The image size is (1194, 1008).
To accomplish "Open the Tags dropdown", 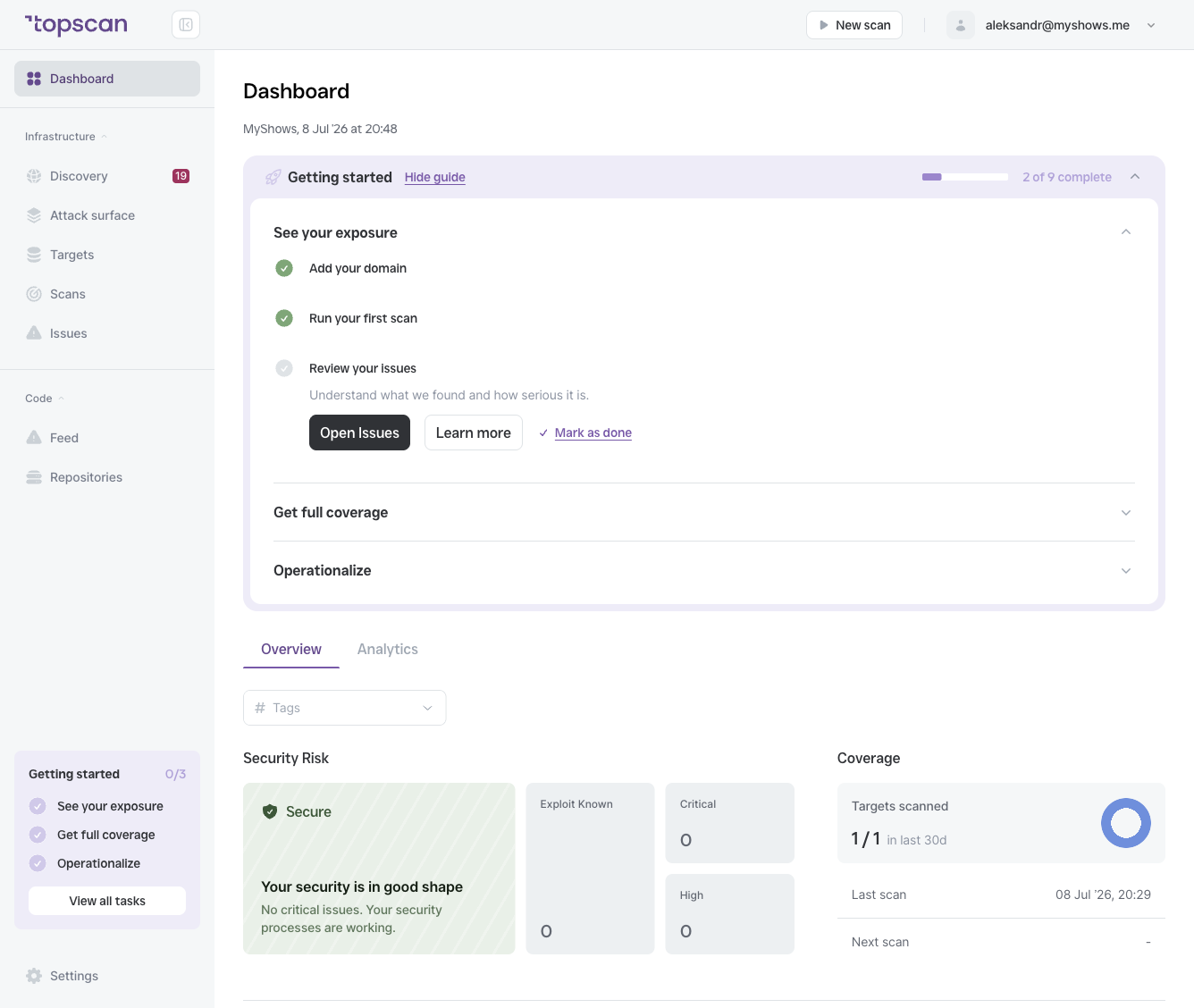I will [x=345, y=708].
